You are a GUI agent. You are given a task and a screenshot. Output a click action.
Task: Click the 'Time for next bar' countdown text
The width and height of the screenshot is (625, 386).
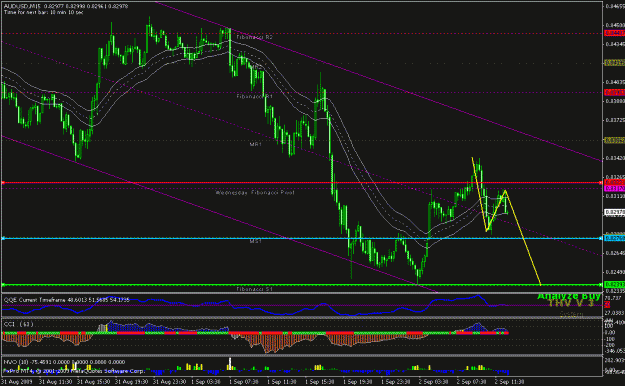coord(44,12)
